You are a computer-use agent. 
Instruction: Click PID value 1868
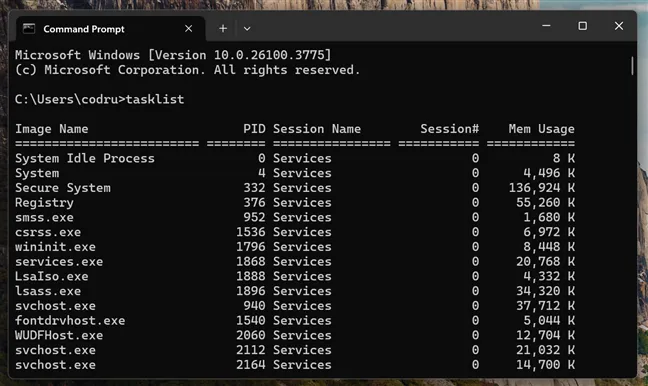(250, 262)
